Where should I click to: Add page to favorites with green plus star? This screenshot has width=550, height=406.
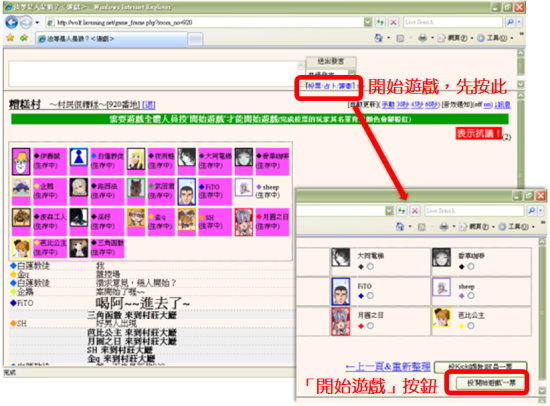click(x=24, y=38)
